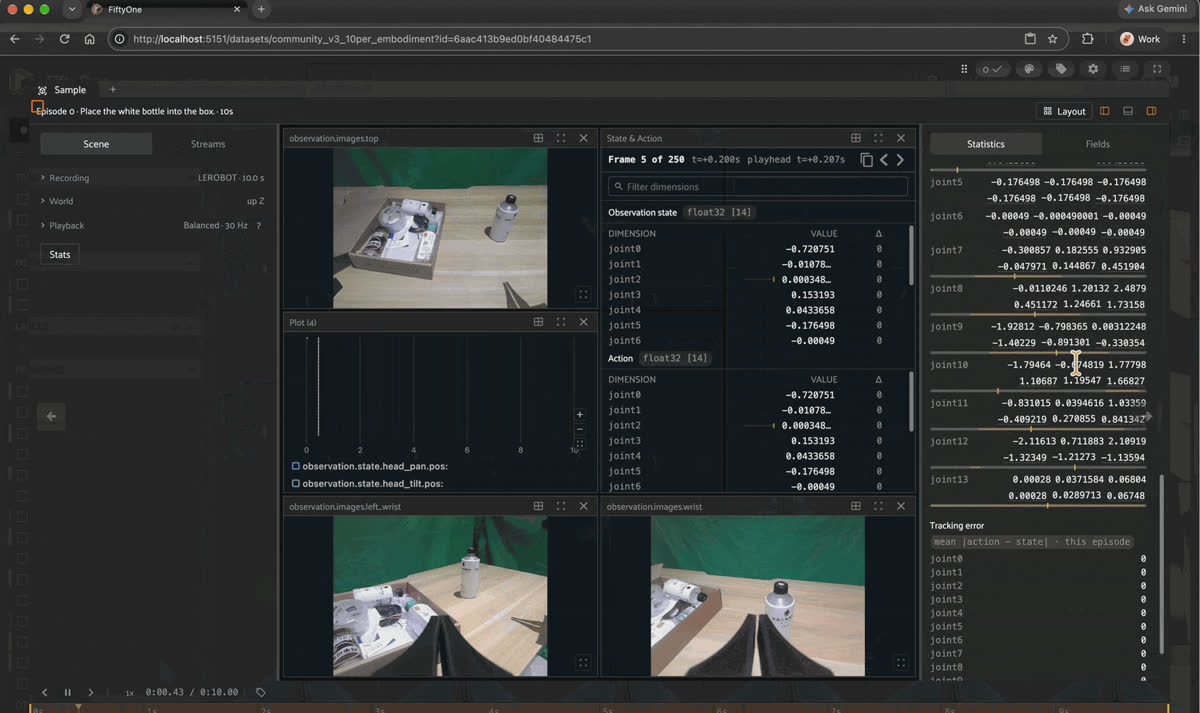This screenshot has width=1200, height=713.
Task: Go to previous frame in State & Action
Action: coord(884,160)
